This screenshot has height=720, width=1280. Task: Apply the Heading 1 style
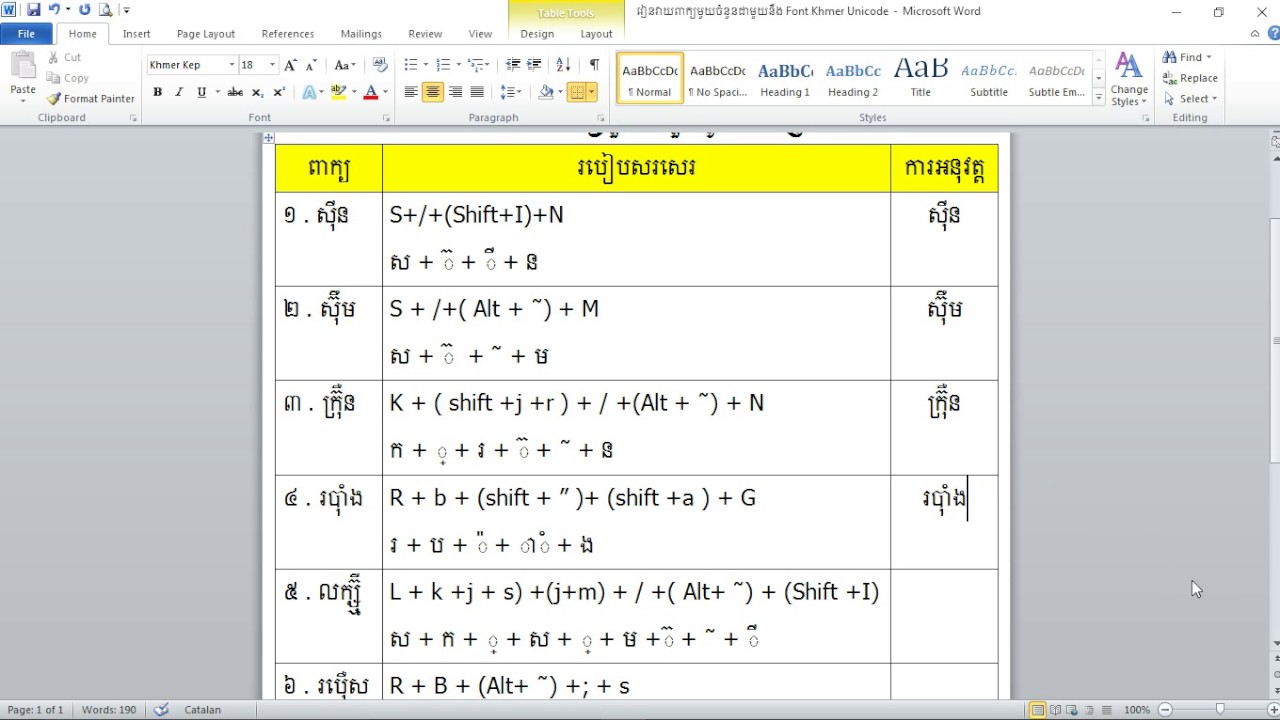pyautogui.click(x=785, y=78)
